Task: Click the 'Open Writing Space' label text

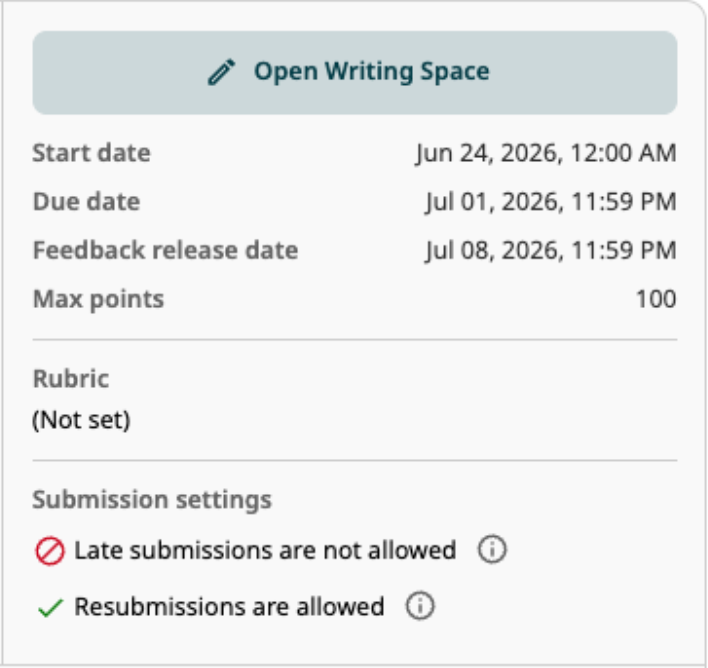Action: point(372,72)
